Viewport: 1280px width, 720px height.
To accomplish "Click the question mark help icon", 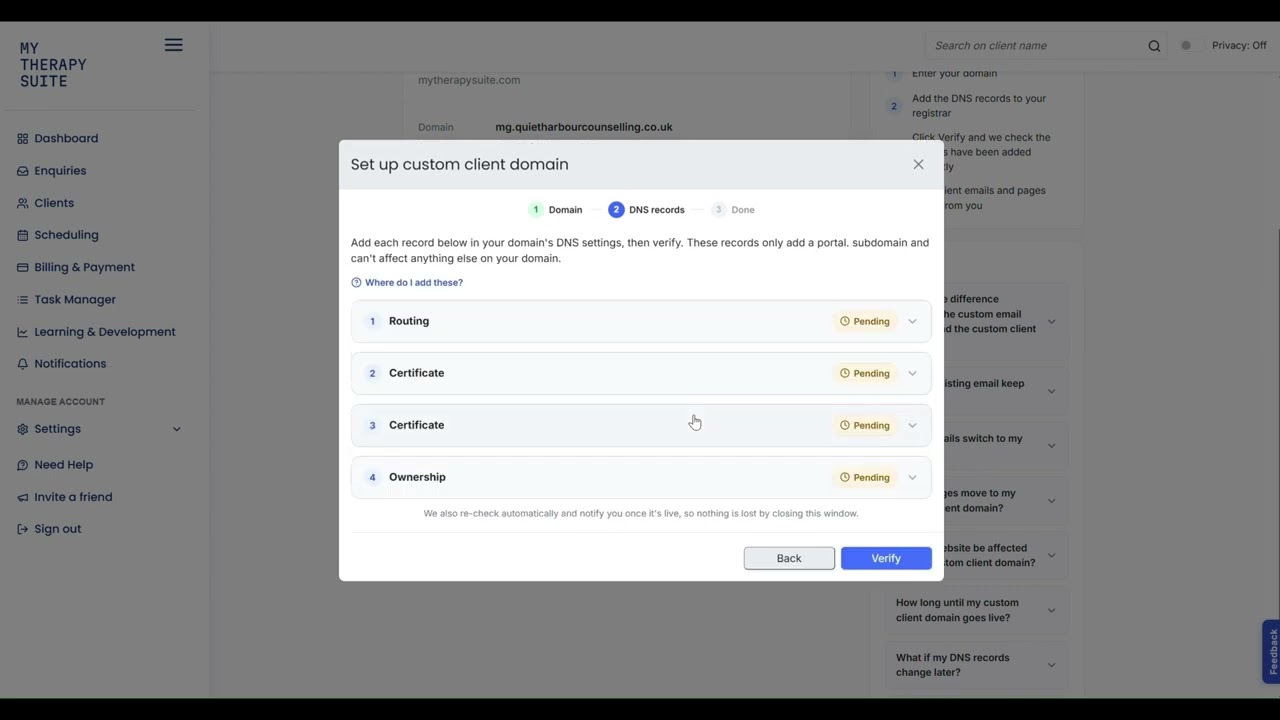I will pyautogui.click(x=356, y=283).
